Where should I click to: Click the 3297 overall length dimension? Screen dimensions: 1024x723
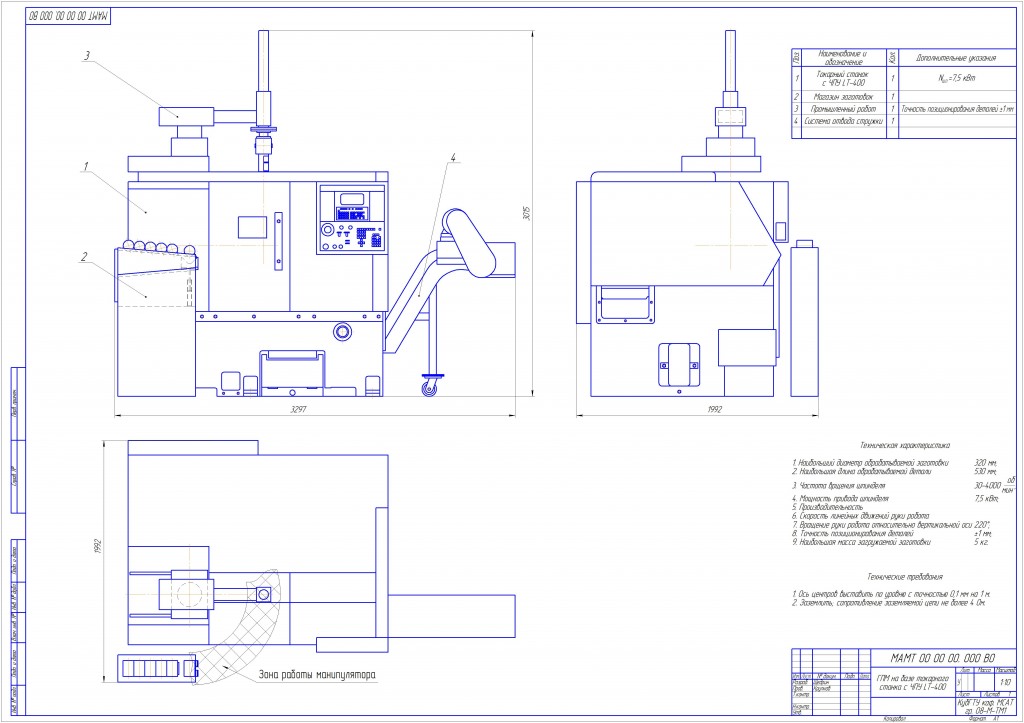(x=298, y=409)
